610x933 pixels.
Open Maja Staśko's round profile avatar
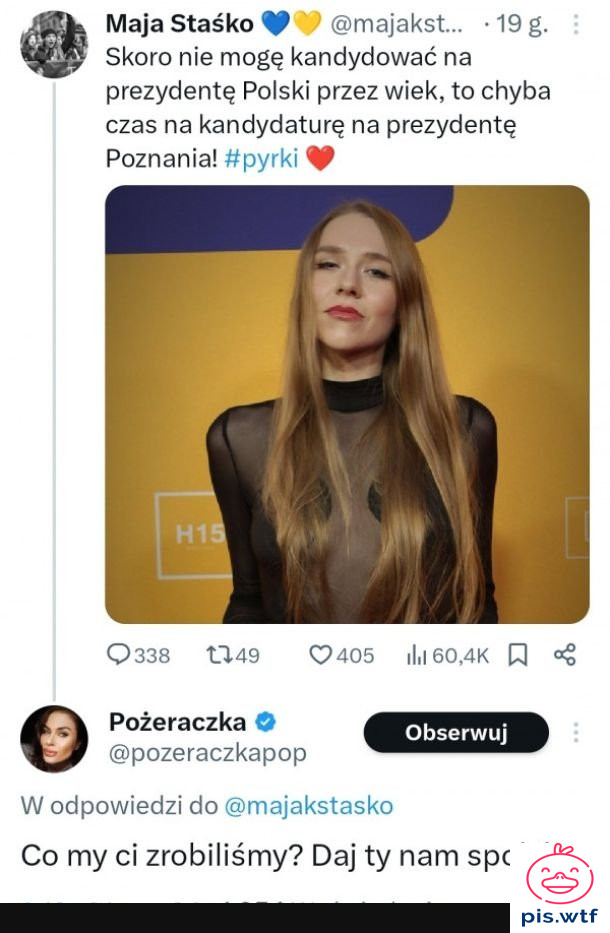pos(54,44)
